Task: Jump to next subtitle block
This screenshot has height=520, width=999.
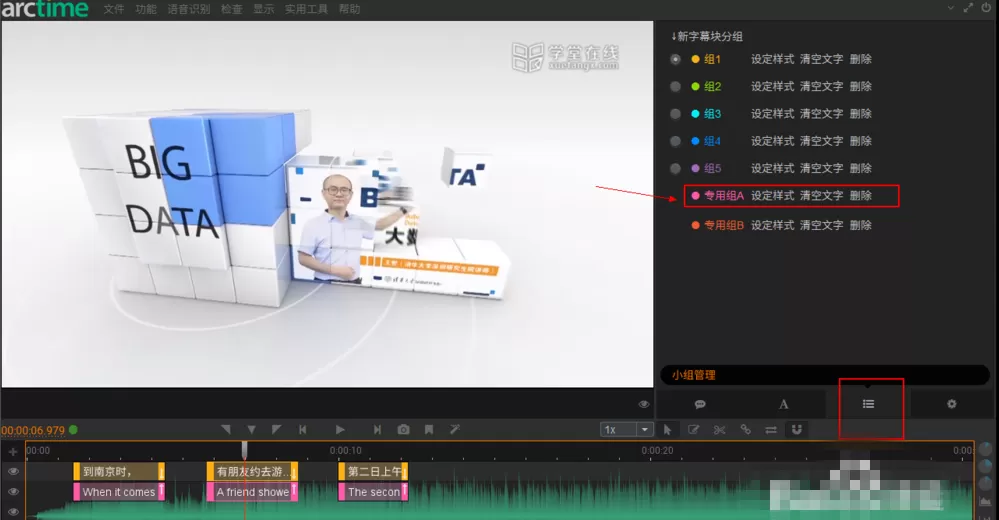Action: tap(377, 430)
